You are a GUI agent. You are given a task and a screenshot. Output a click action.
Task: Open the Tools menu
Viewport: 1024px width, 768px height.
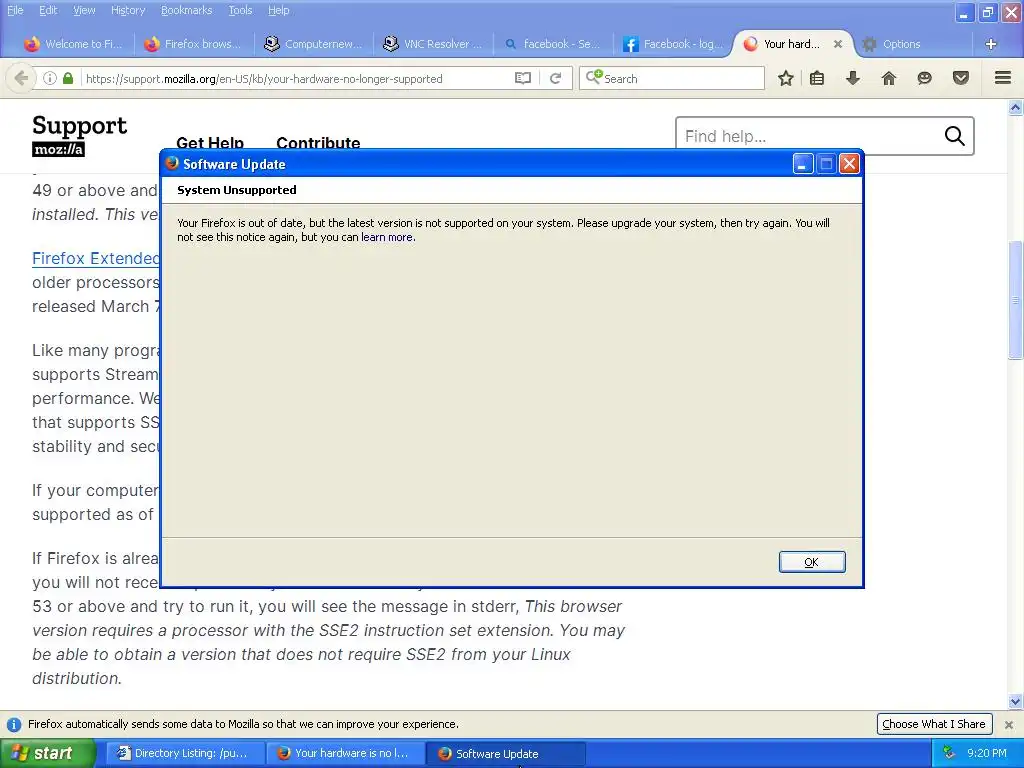click(x=240, y=10)
